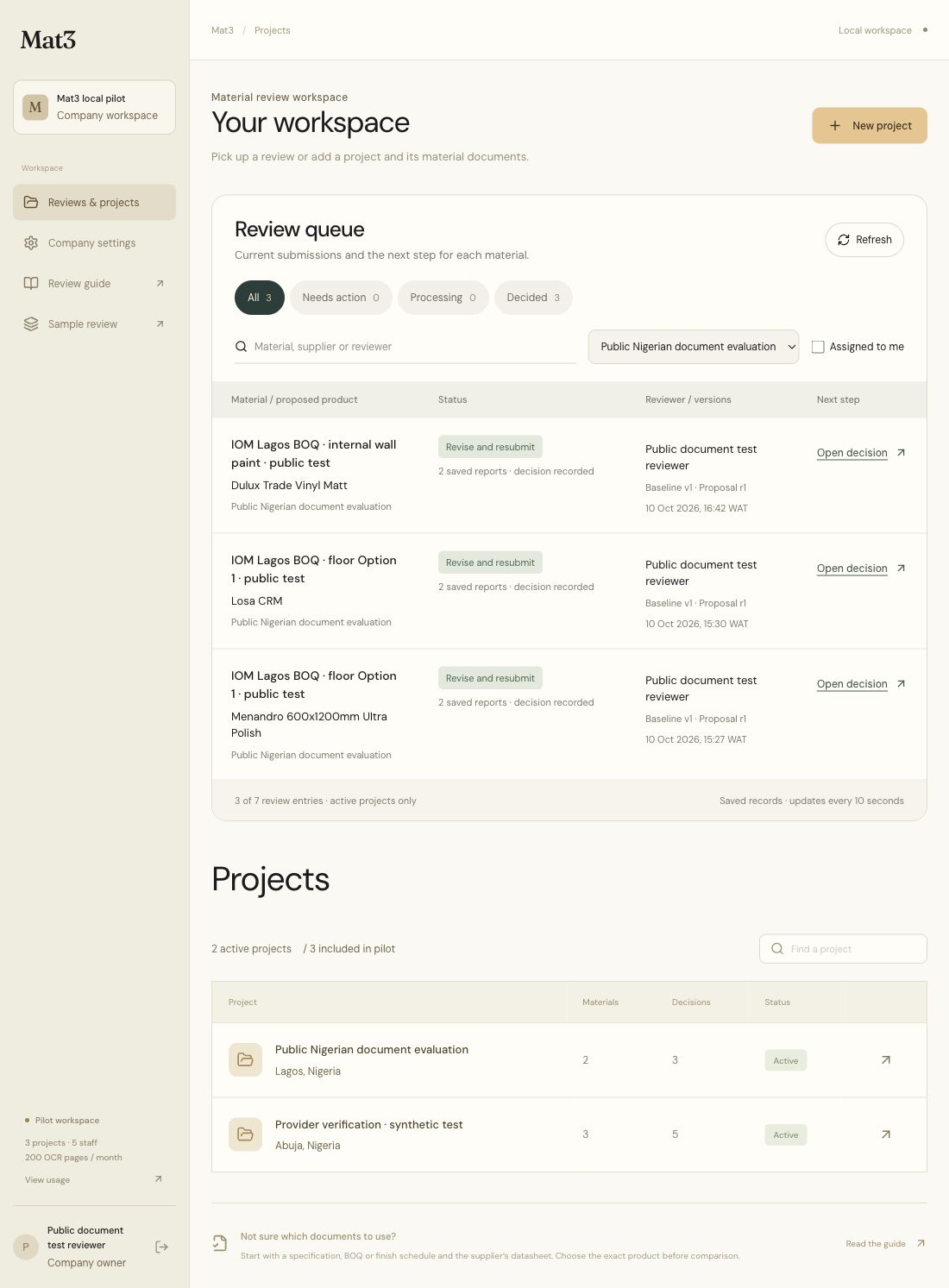Viewport: 949px width, 1288px height.
Task: Click arrow icon for Dulux Trade Vinyl Matt row
Action: (901, 452)
